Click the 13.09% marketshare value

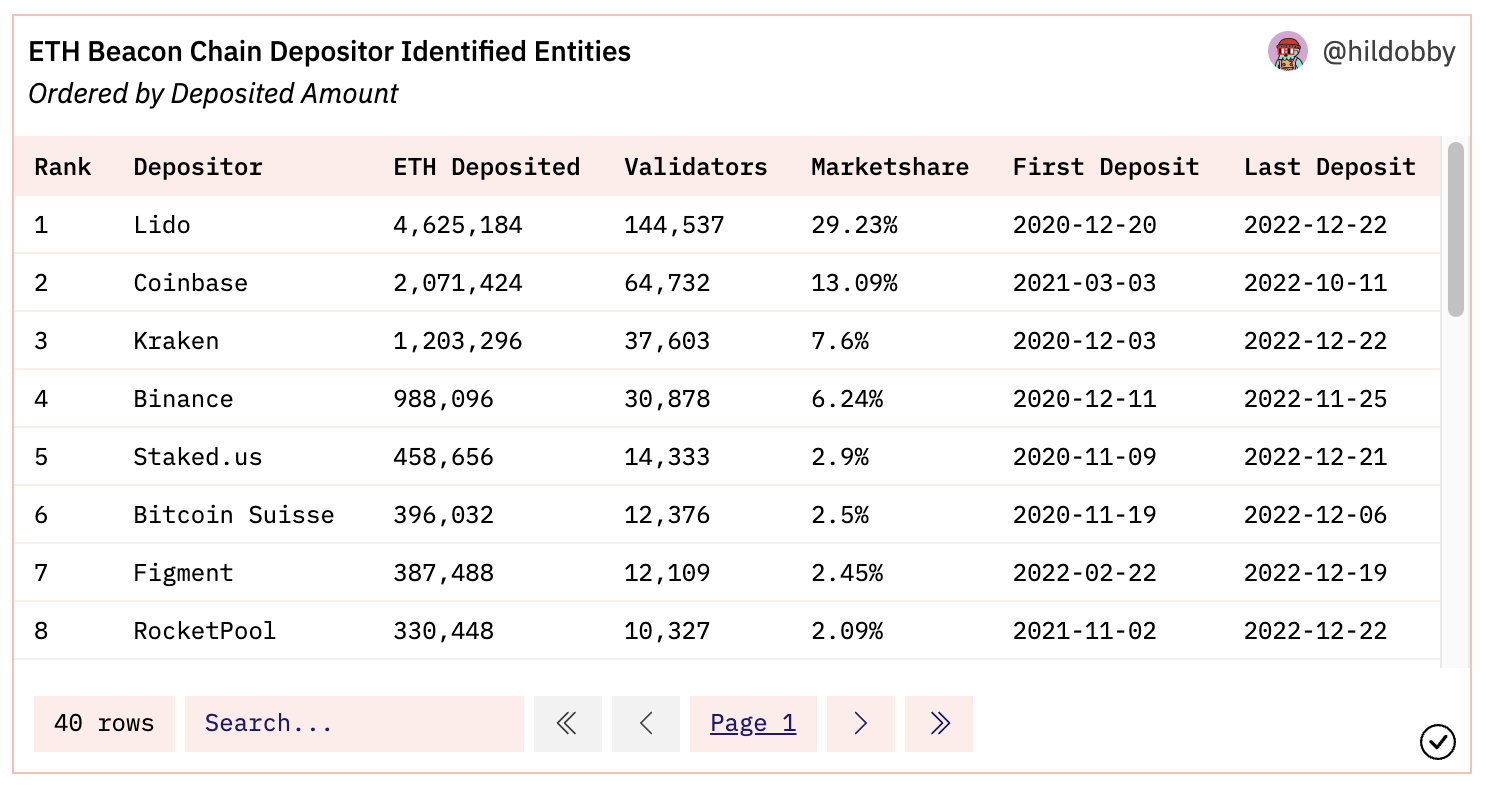pyautogui.click(x=854, y=283)
